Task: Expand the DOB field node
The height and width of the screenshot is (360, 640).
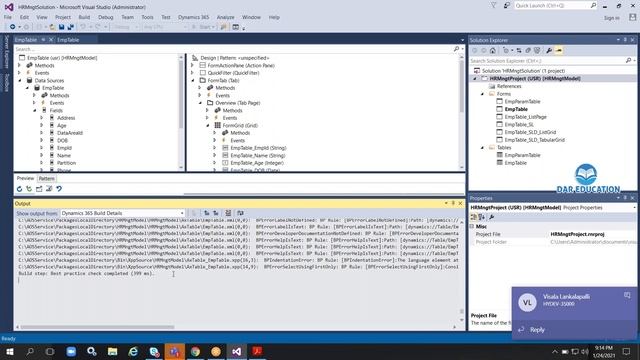Action: point(42,140)
